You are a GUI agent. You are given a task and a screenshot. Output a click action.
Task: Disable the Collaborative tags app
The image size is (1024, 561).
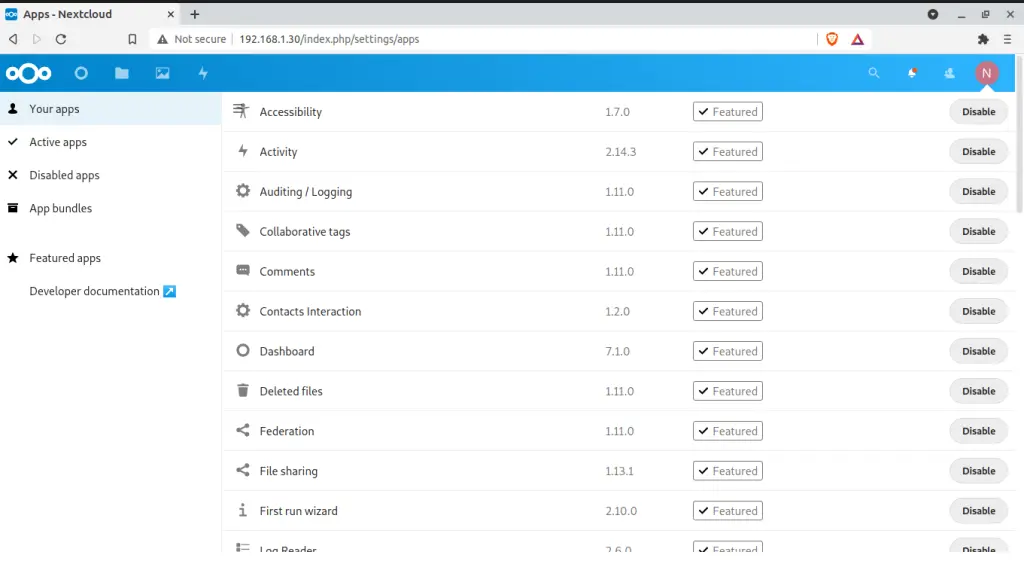[978, 231]
